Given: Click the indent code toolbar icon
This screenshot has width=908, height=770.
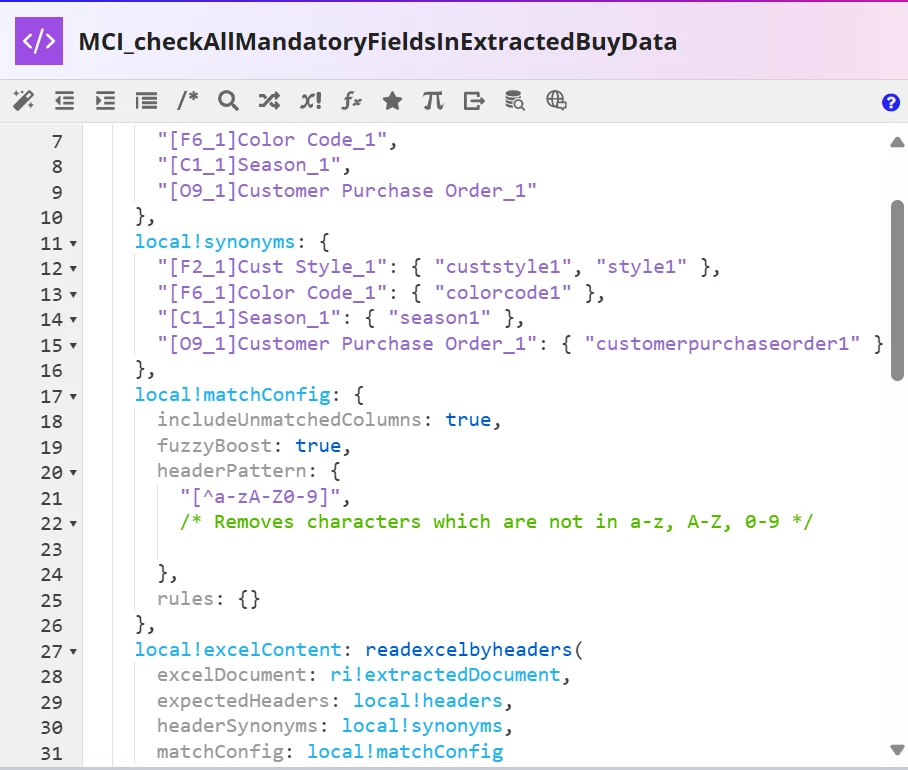Looking at the screenshot, I should point(105,101).
